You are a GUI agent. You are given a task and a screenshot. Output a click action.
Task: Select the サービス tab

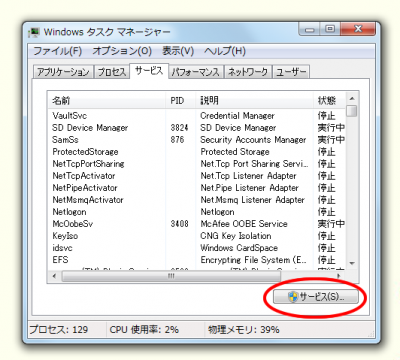point(149,71)
